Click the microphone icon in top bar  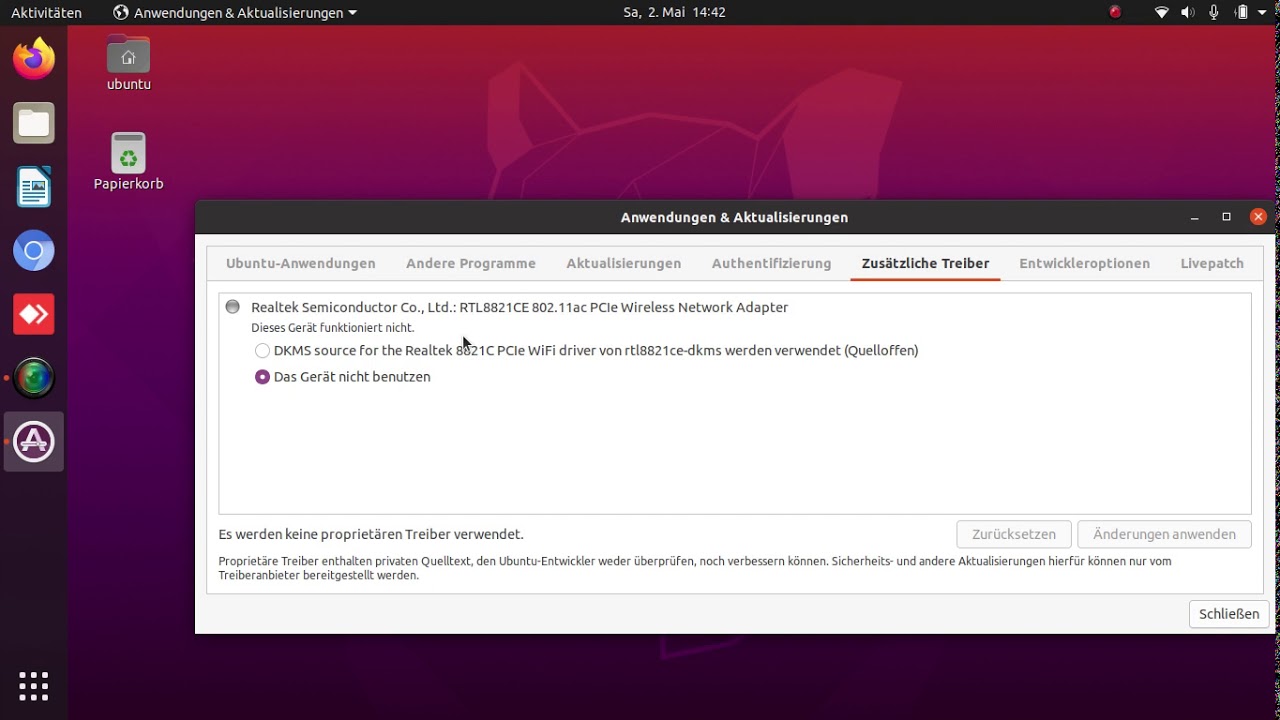tap(1214, 13)
